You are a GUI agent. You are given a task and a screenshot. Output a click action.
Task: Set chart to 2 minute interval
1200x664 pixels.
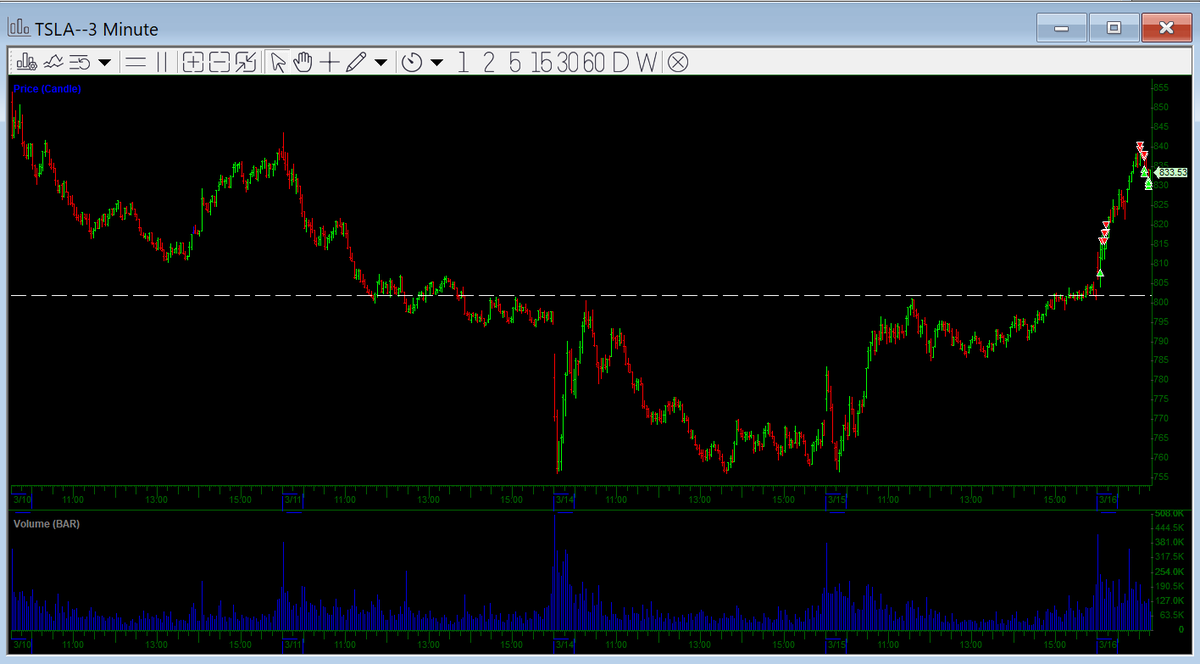click(x=489, y=63)
